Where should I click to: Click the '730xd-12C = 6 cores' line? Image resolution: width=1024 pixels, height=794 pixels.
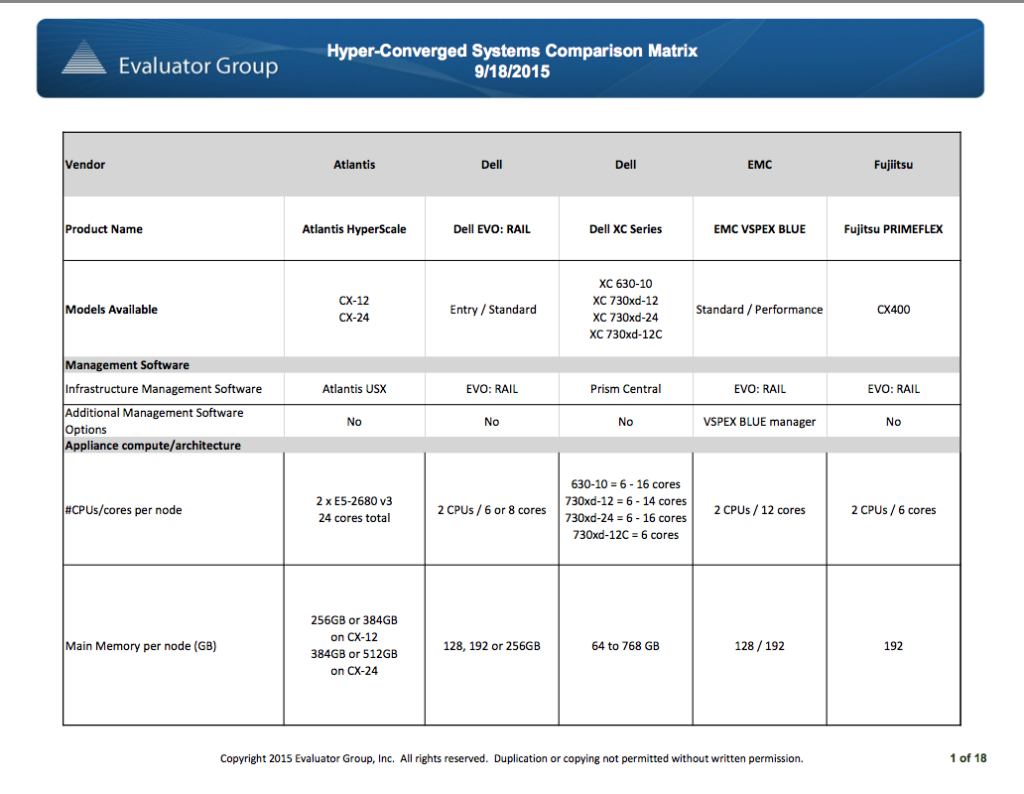pos(626,535)
